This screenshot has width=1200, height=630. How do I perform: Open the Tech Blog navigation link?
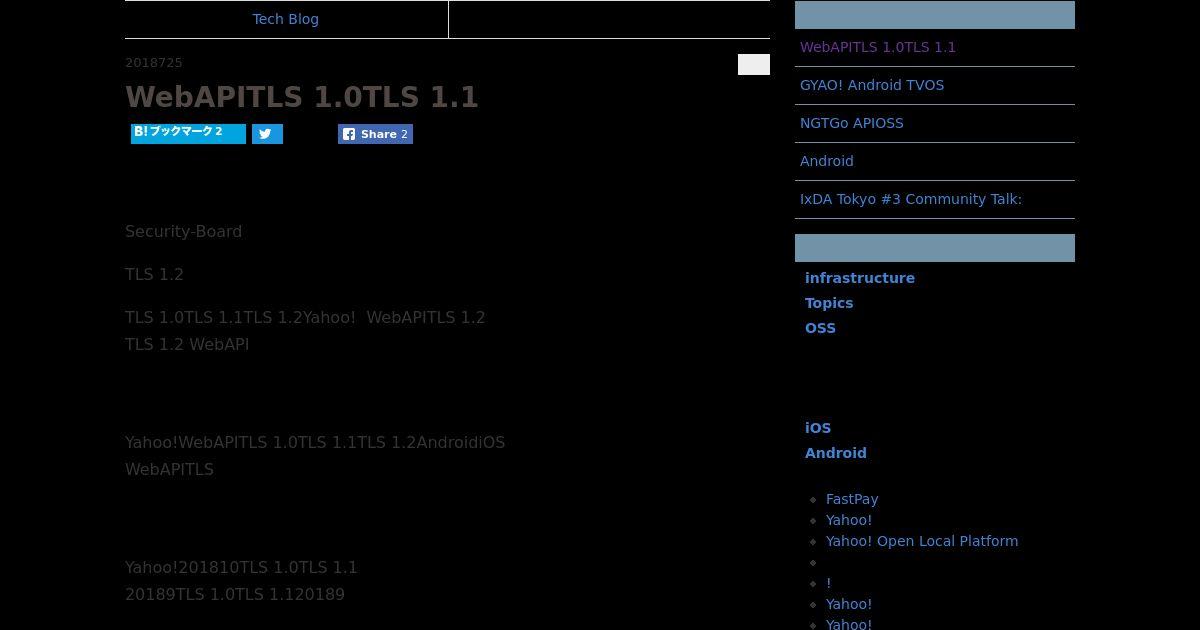tap(286, 19)
